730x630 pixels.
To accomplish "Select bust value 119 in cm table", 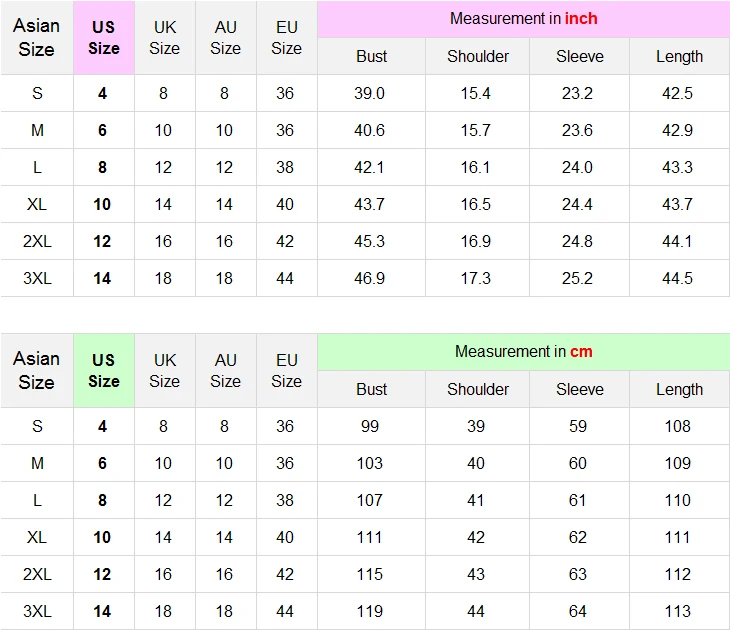I will [x=370, y=611].
